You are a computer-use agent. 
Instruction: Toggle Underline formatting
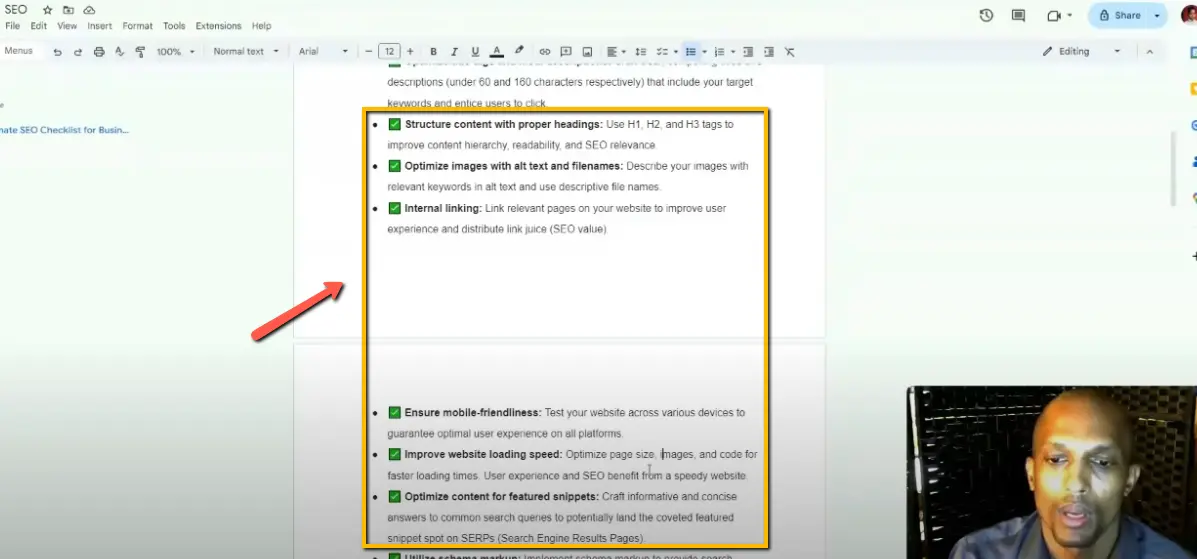click(476, 52)
